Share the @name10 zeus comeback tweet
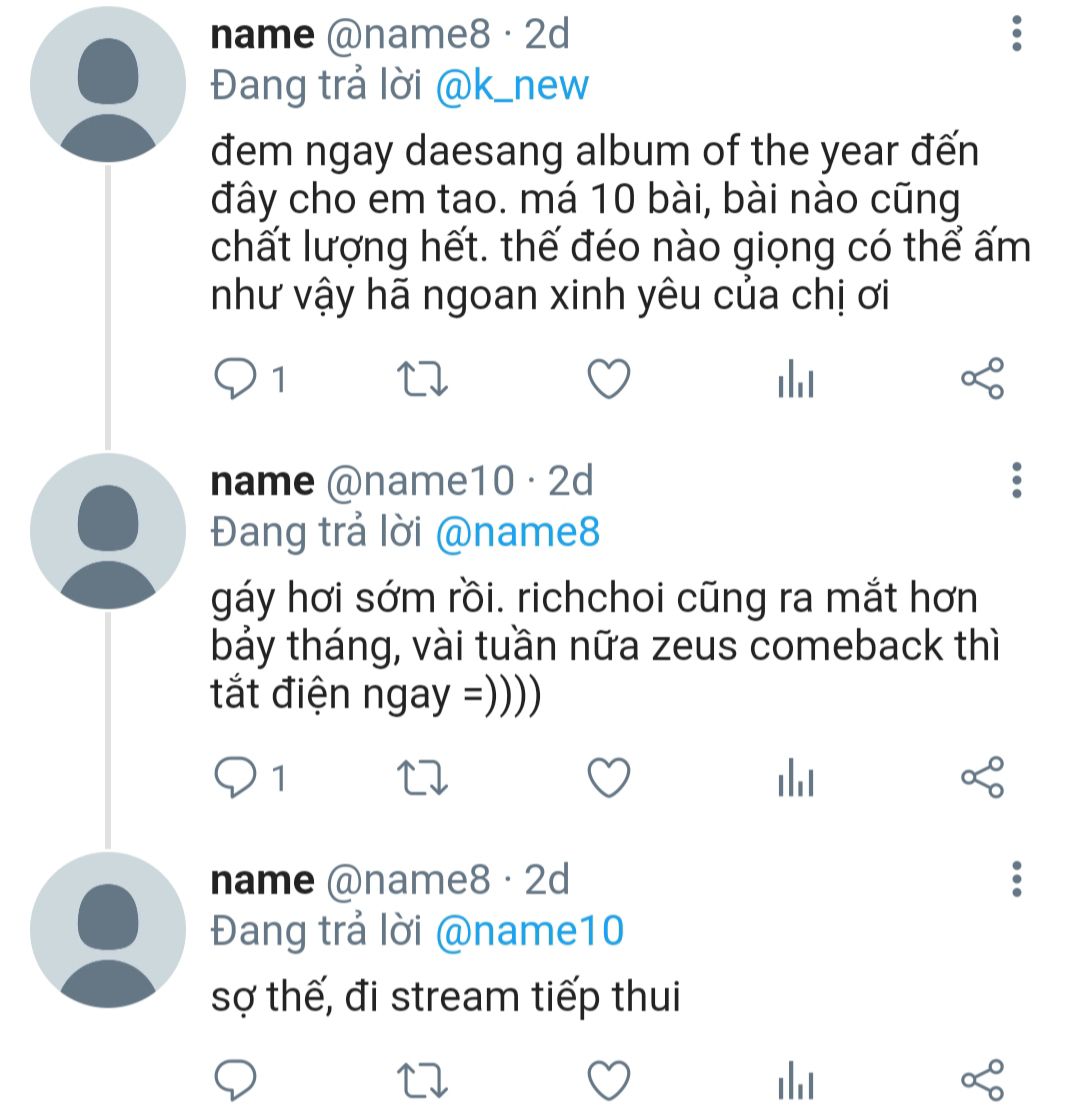The height and width of the screenshot is (1119, 1080). point(982,777)
